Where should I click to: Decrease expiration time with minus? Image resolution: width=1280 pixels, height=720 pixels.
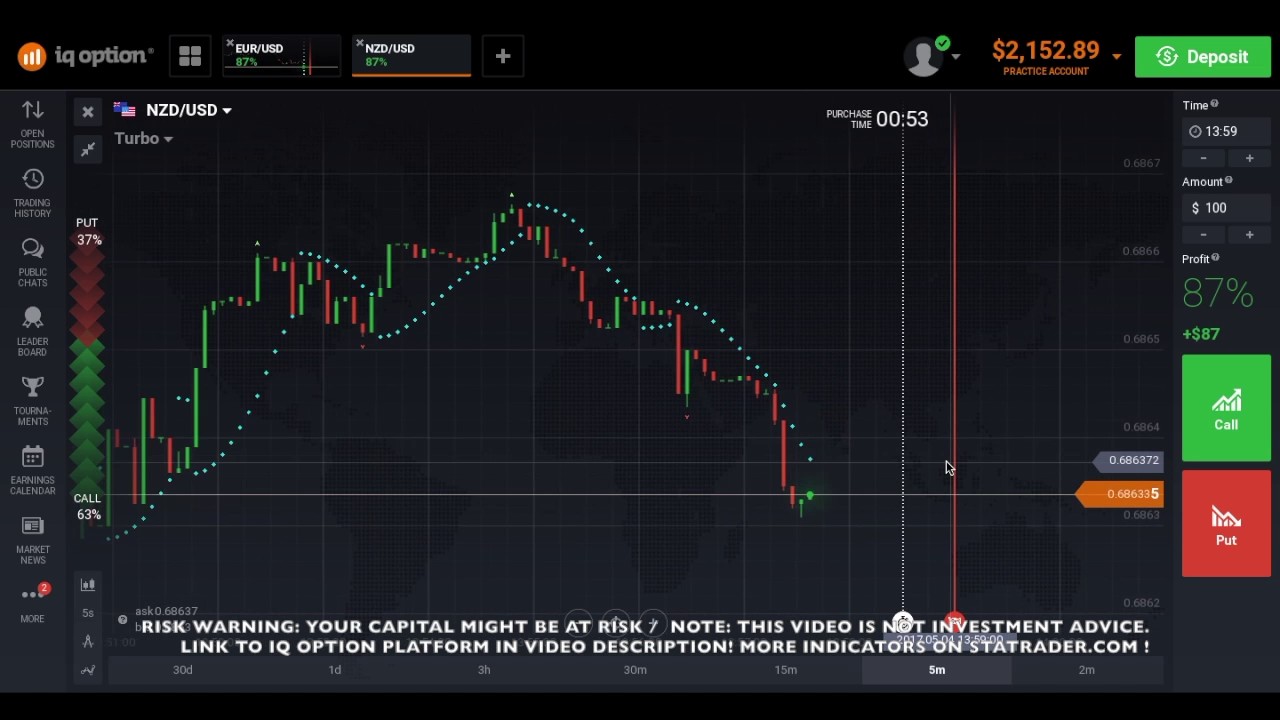coord(1204,158)
